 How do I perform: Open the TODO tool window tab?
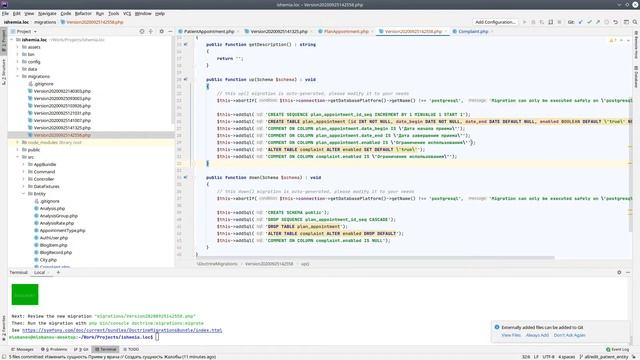pyautogui.click(x=131, y=349)
